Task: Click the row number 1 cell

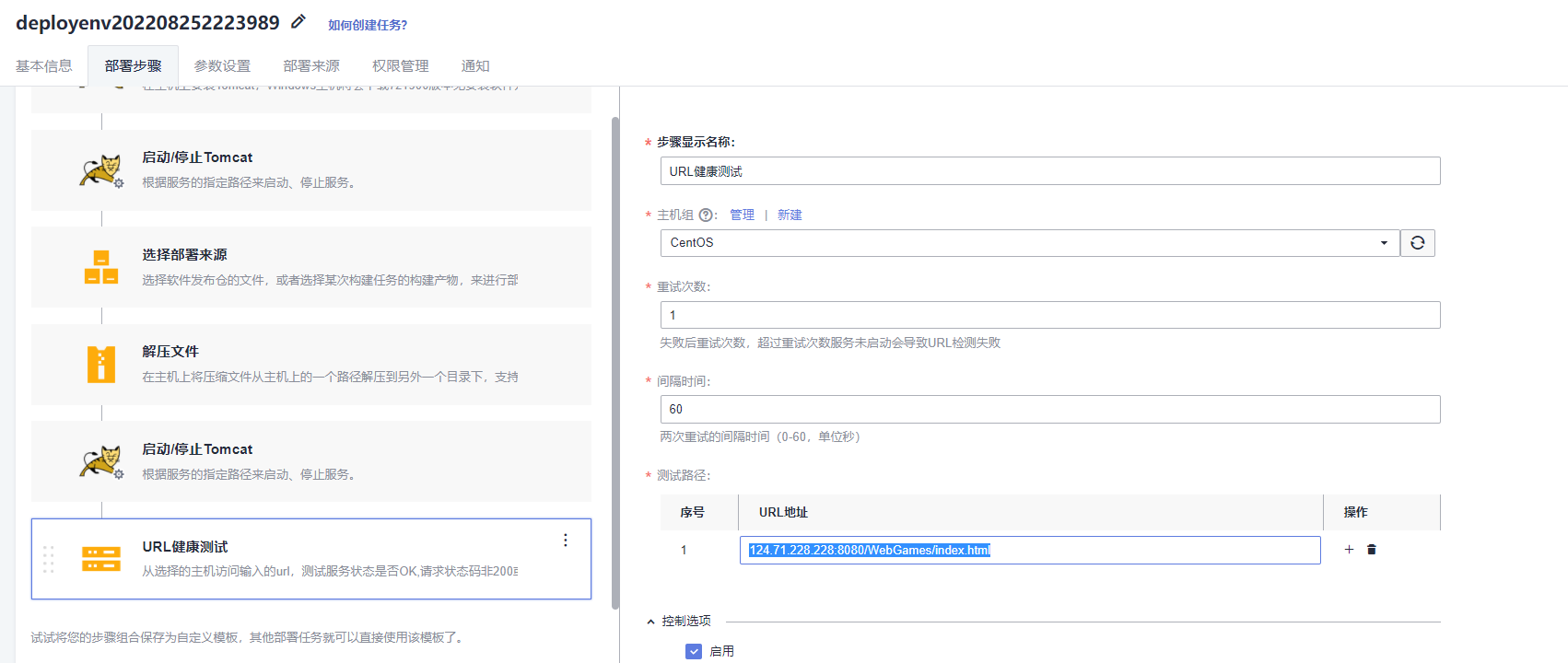Action: click(684, 550)
